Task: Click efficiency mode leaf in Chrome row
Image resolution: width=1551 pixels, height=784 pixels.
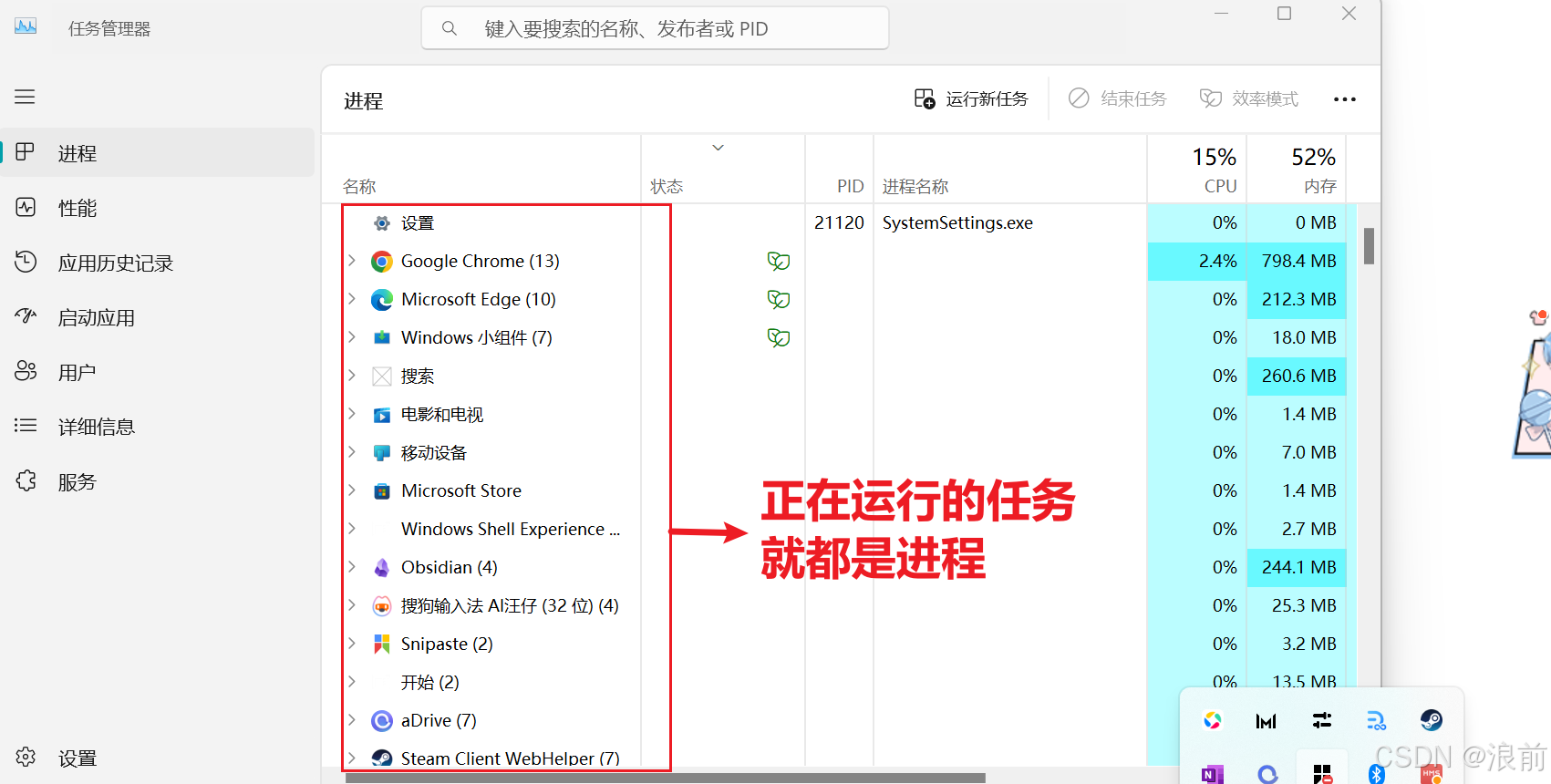Action: coord(779,262)
